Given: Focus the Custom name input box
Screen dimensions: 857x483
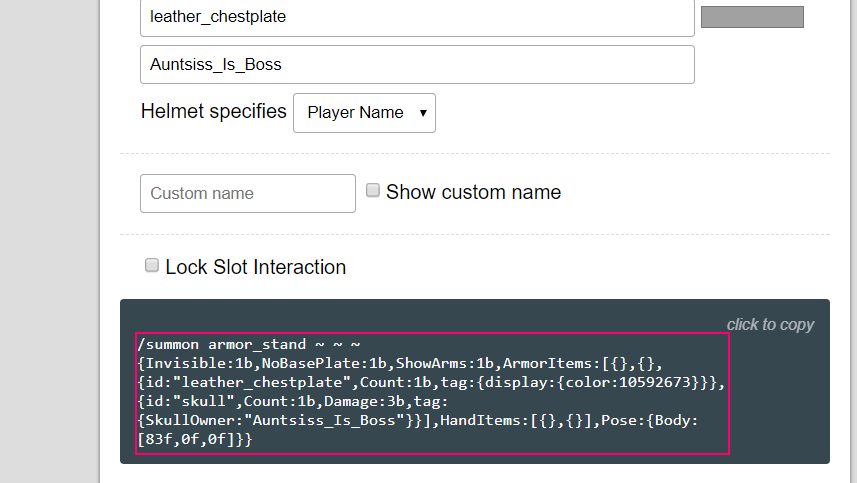Looking at the screenshot, I should coord(248,193).
